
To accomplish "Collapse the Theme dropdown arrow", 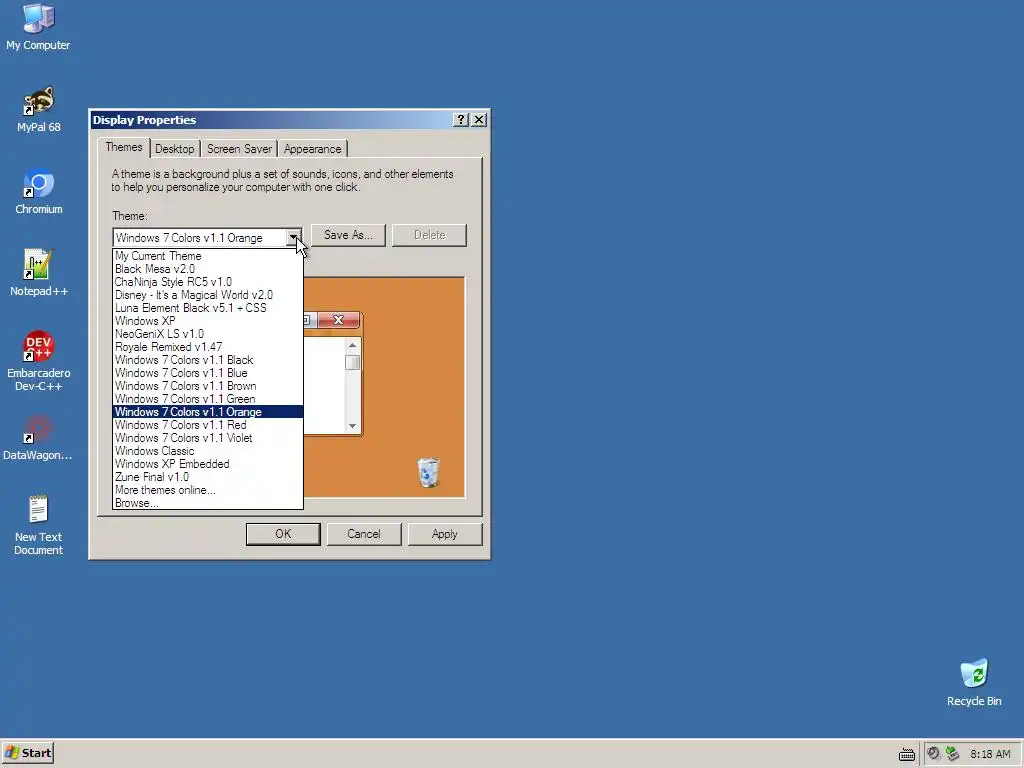I will pyautogui.click(x=294, y=237).
